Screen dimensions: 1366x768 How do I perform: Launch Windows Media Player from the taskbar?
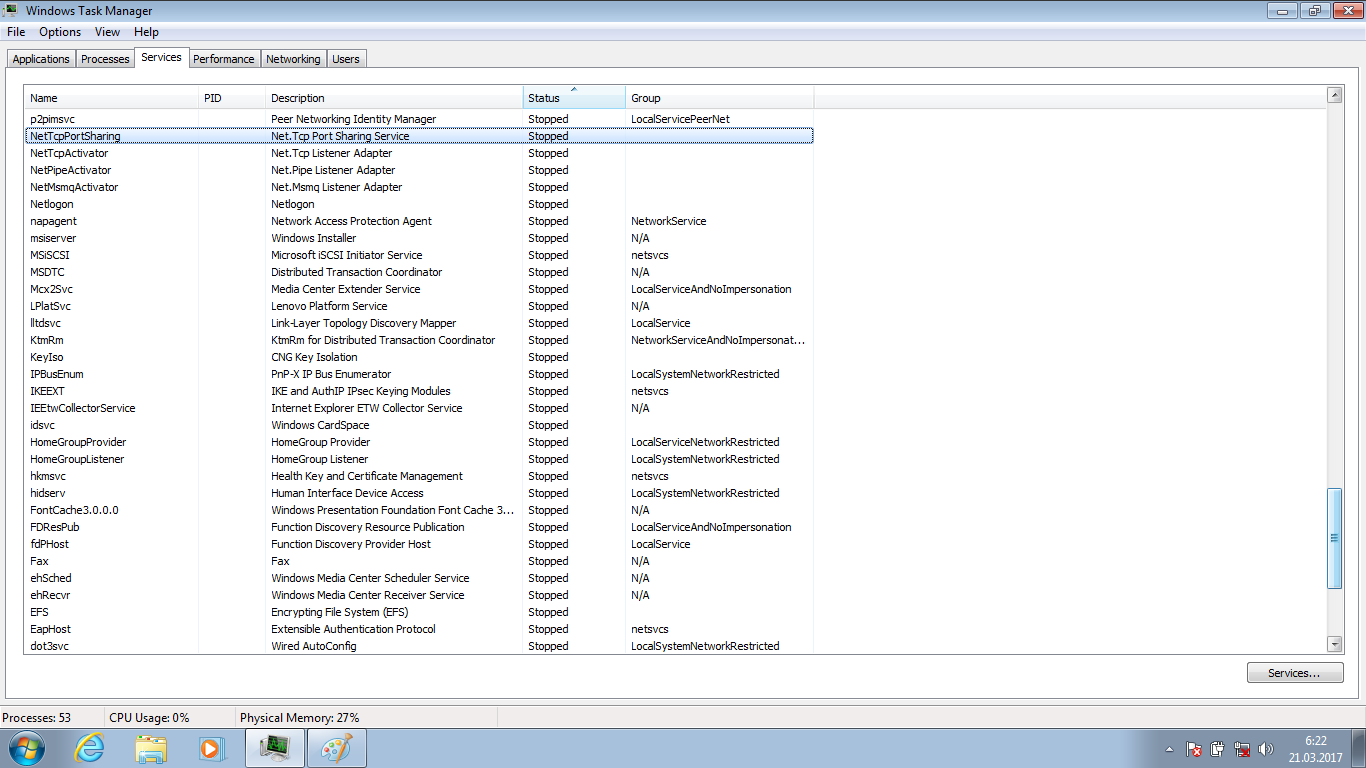coord(210,748)
